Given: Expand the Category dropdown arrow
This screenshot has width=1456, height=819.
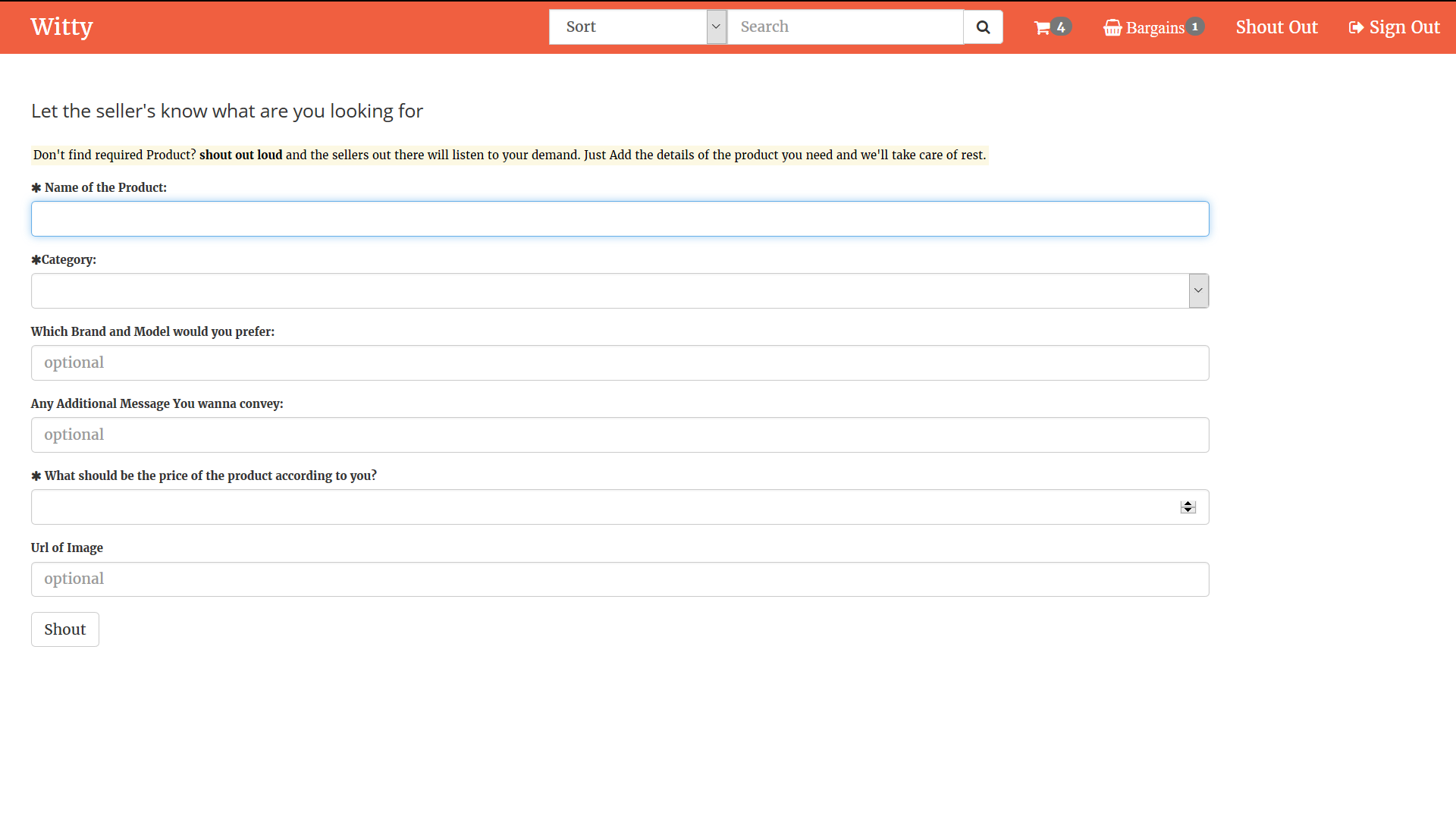Looking at the screenshot, I should click(x=1198, y=290).
